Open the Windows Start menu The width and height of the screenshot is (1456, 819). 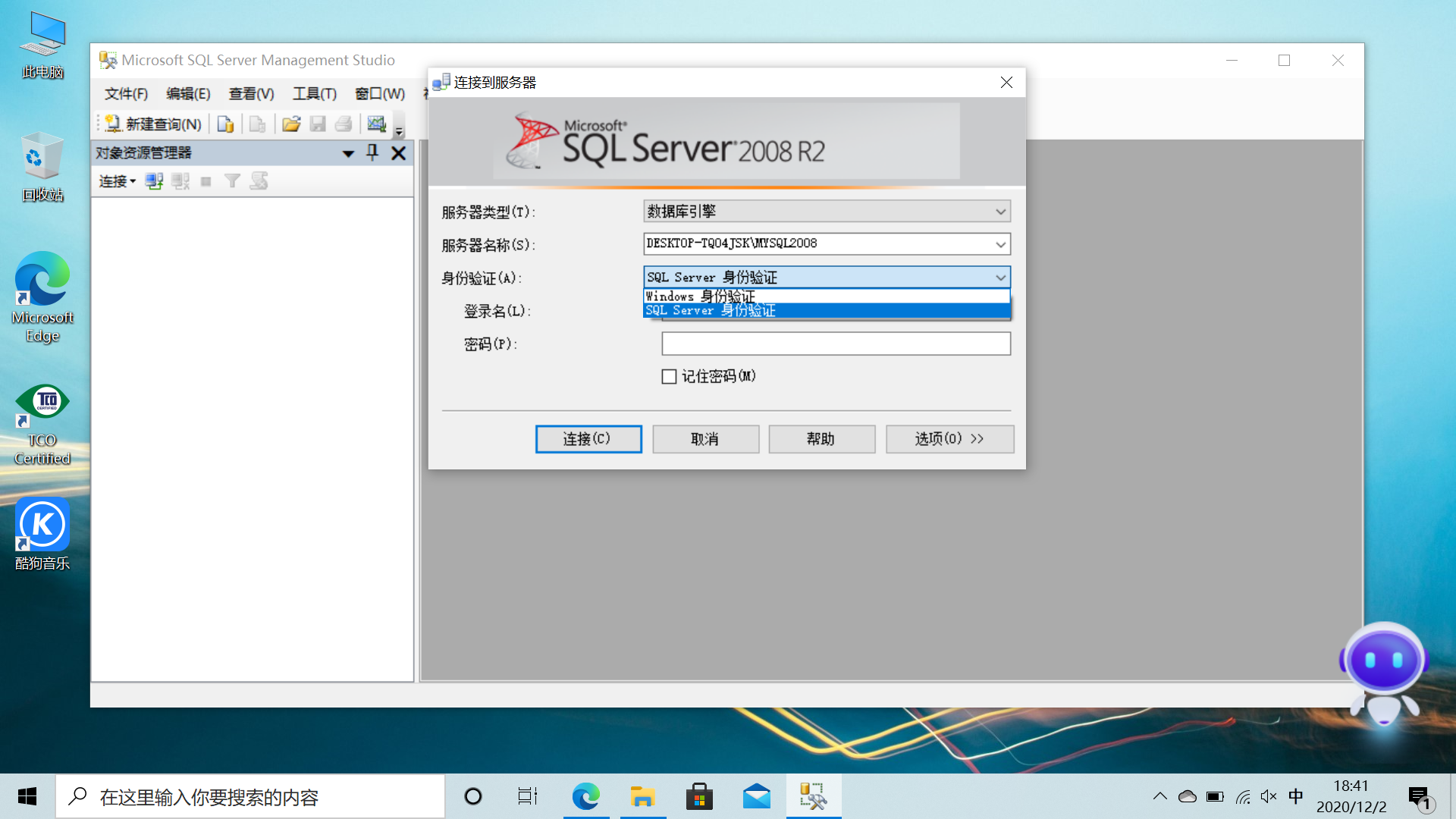click(x=27, y=796)
